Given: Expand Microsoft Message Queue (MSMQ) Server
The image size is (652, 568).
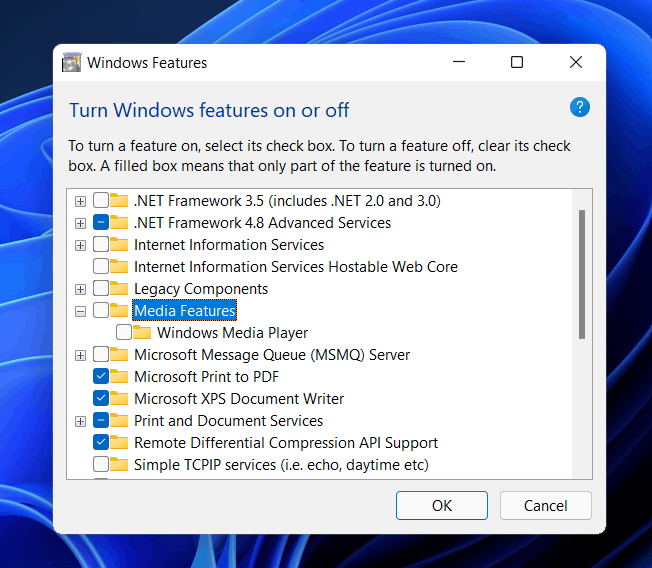Looking at the screenshot, I should click(x=80, y=355).
